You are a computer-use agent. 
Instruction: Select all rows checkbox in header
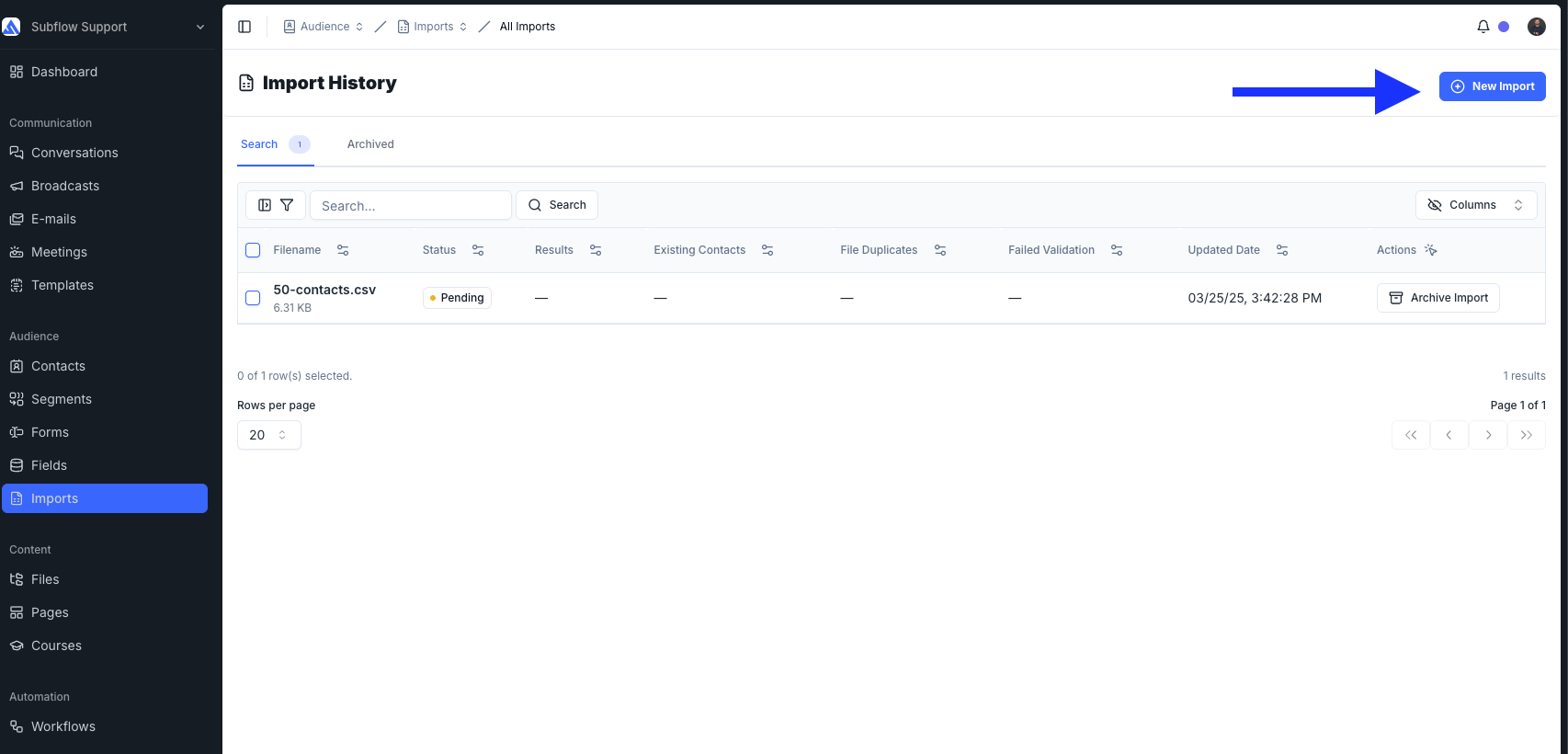pos(253,250)
